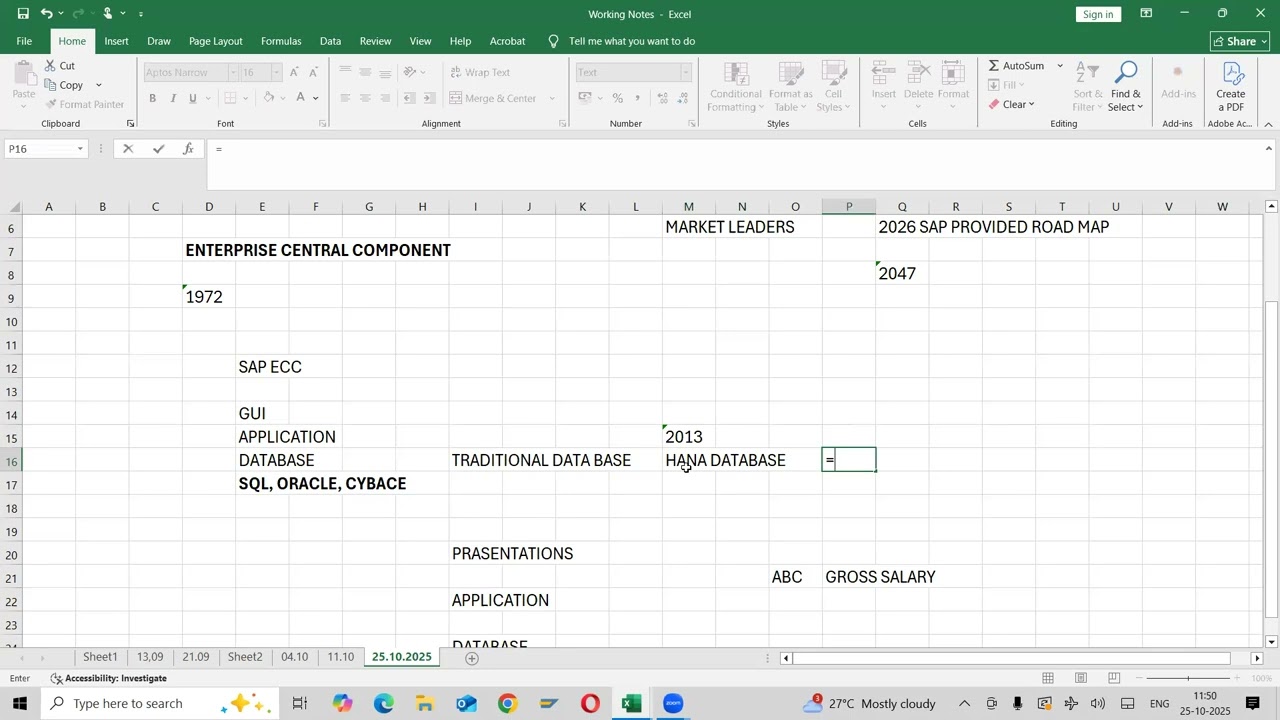This screenshot has width=1280, height=720.
Task: Open Google Chrome from the taskbar
Action: point(507,704)
